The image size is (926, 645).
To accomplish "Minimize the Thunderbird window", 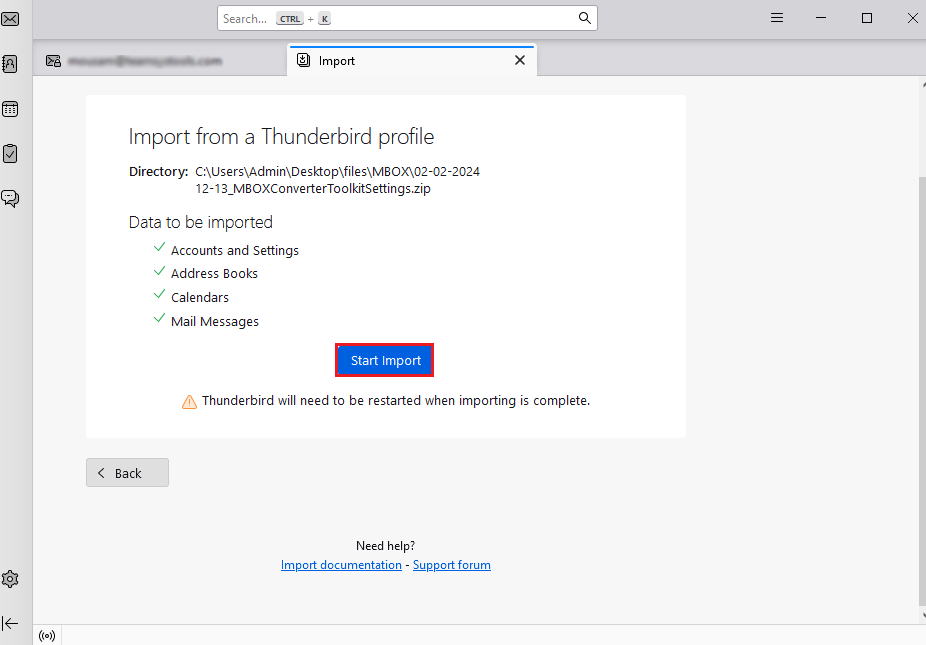I will click(x=821, y=18).
